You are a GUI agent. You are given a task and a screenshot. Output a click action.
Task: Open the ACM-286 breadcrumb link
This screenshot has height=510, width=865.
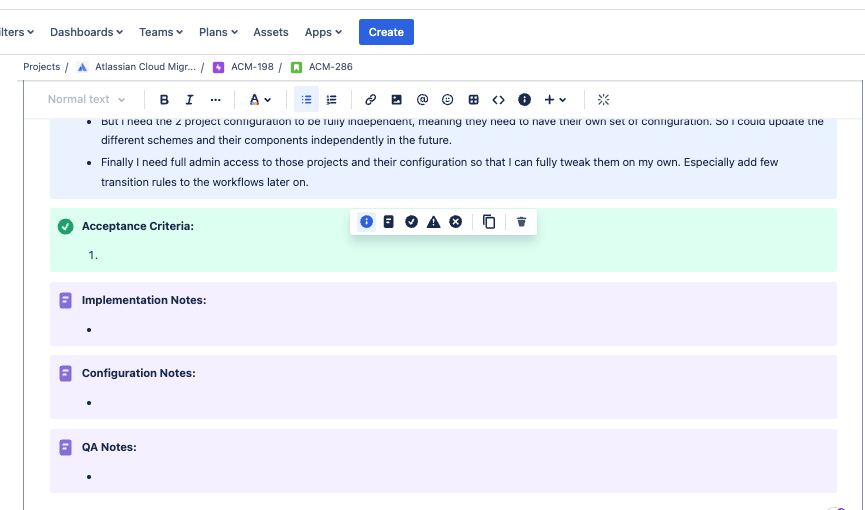coord(330,67)
